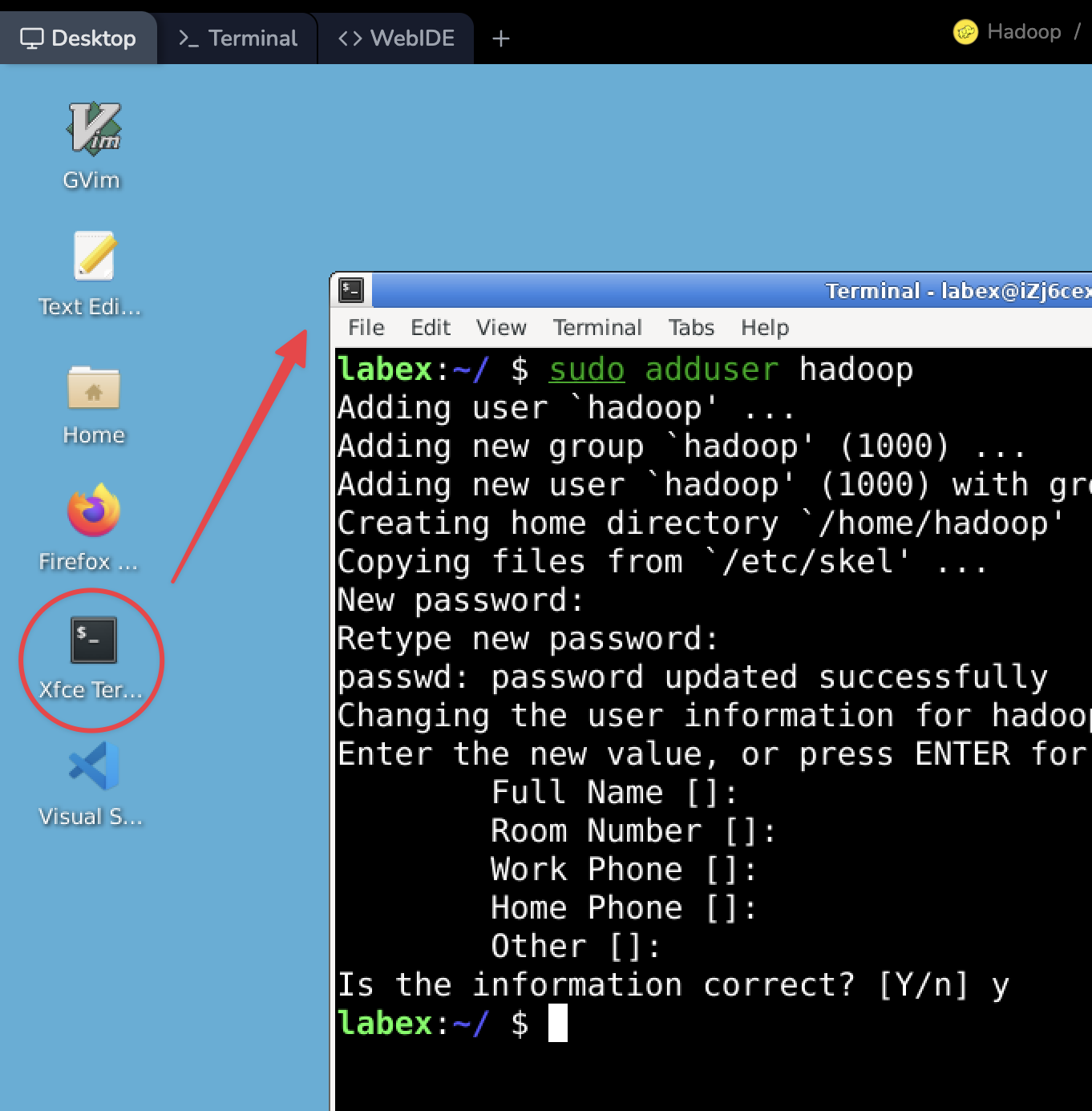1092x1111 pixels.
Task: Open the View menu in the terminal
Action: point(500,327)
